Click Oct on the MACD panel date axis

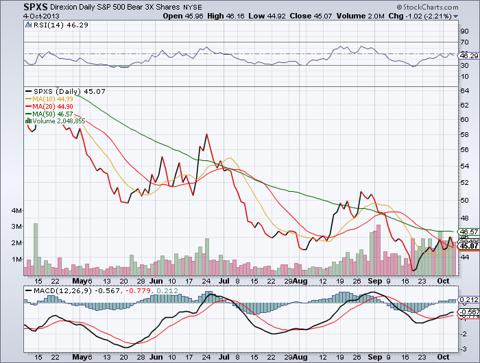pyautogui.click(x=443, y=357)
